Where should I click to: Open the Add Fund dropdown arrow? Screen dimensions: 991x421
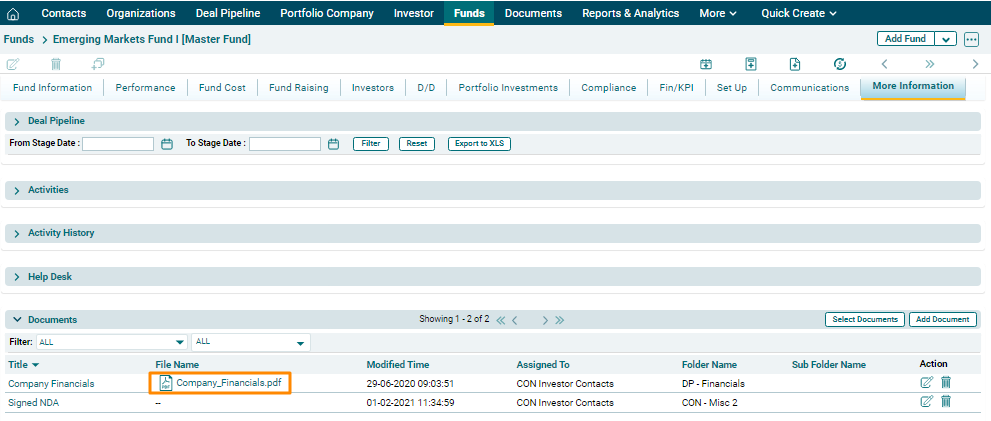tap(946, 39)
